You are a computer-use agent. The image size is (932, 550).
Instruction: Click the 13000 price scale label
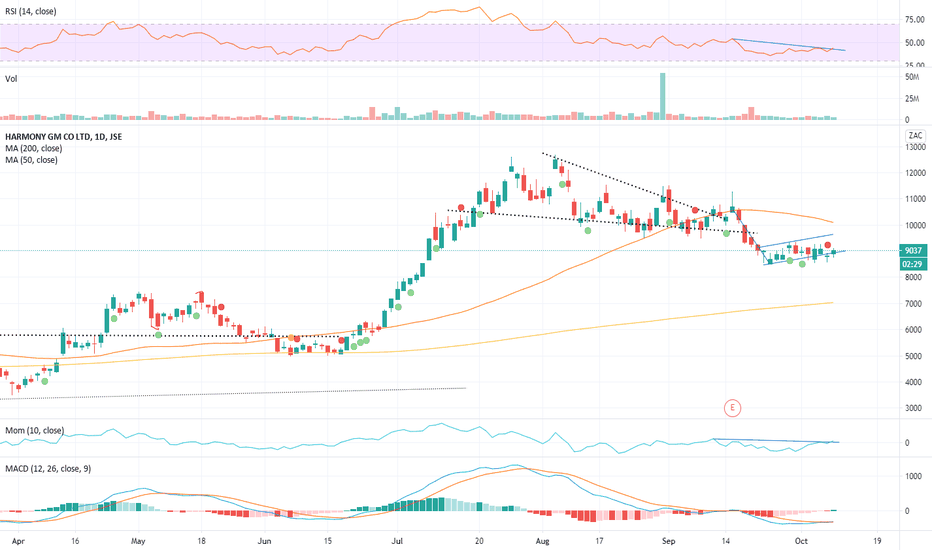[915, 147]
